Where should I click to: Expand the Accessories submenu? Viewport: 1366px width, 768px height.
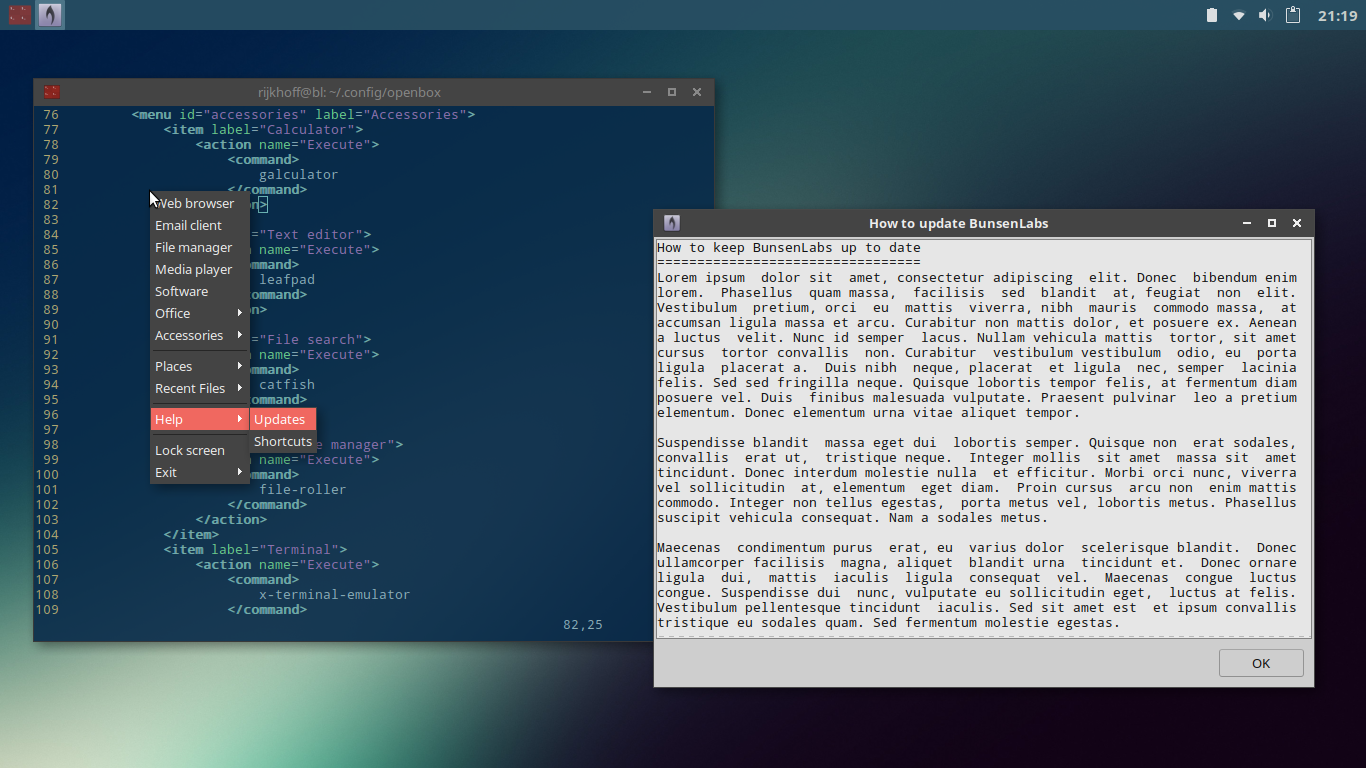(x=199, y=335)
